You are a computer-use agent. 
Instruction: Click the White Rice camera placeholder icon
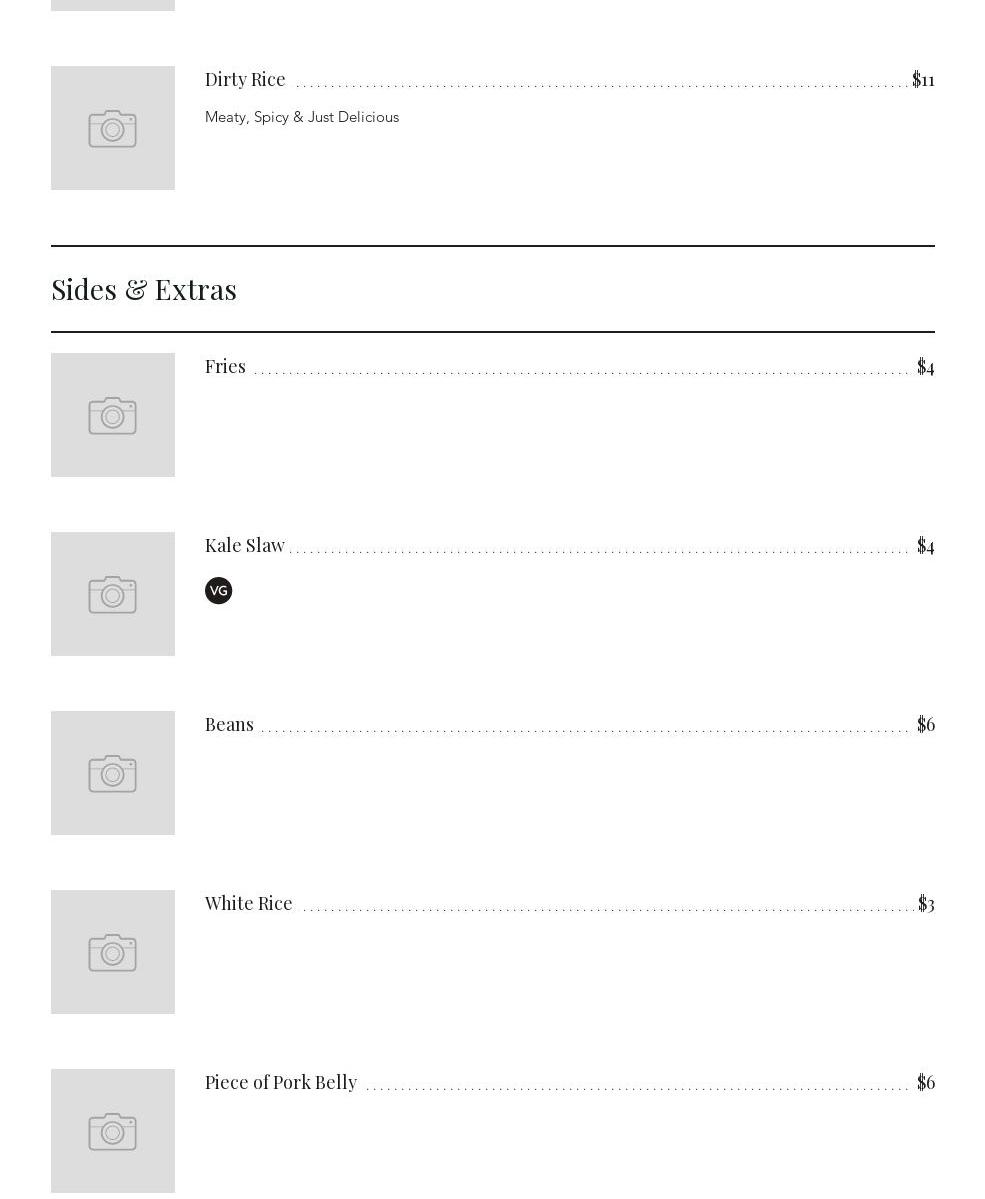(113, 953)
